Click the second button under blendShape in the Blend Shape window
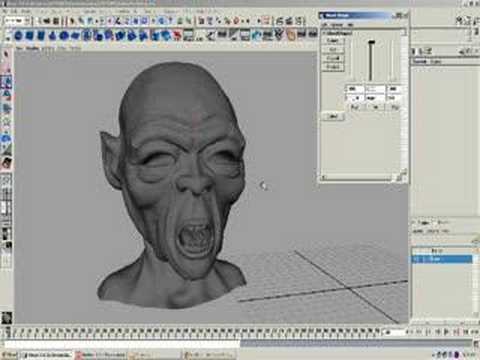 pyautogui.click(x=332, y=49)
